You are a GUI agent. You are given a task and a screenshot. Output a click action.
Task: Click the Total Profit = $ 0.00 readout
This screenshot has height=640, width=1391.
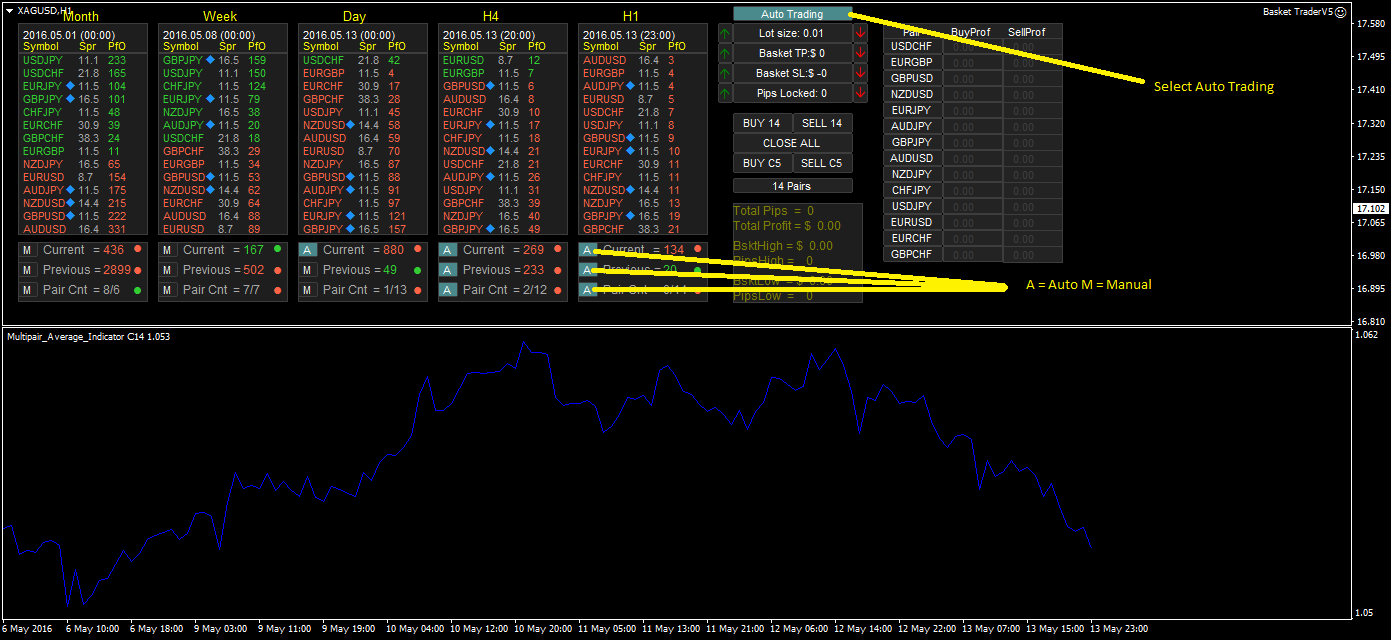point(787,226)
